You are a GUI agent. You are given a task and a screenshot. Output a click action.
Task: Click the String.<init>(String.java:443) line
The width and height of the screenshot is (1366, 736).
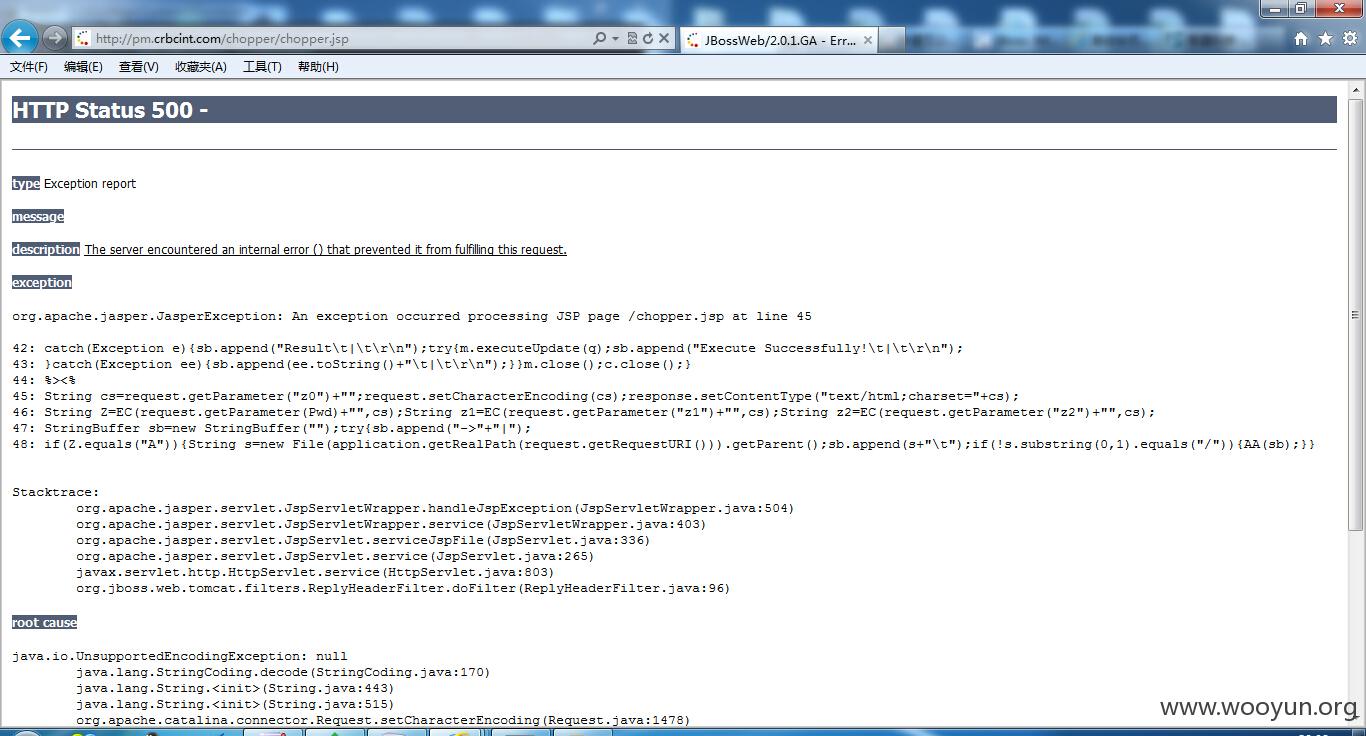click(235, 688)
